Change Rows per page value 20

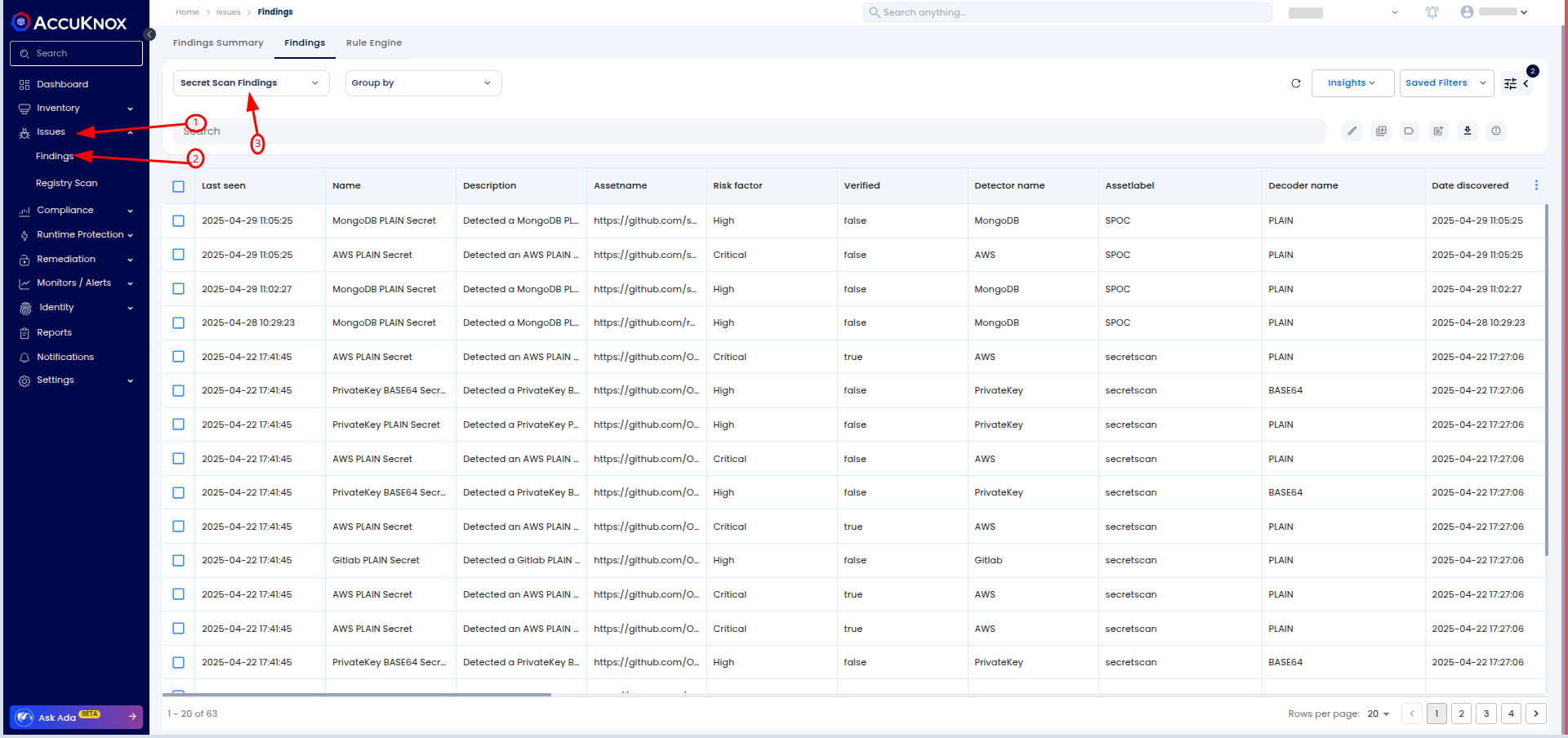tap(1379, 714)
